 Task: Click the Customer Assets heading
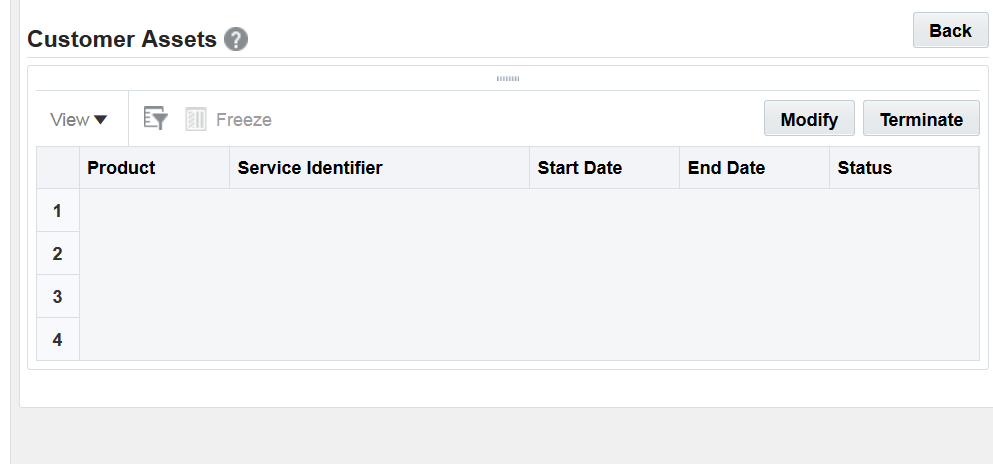coord(122,40)
